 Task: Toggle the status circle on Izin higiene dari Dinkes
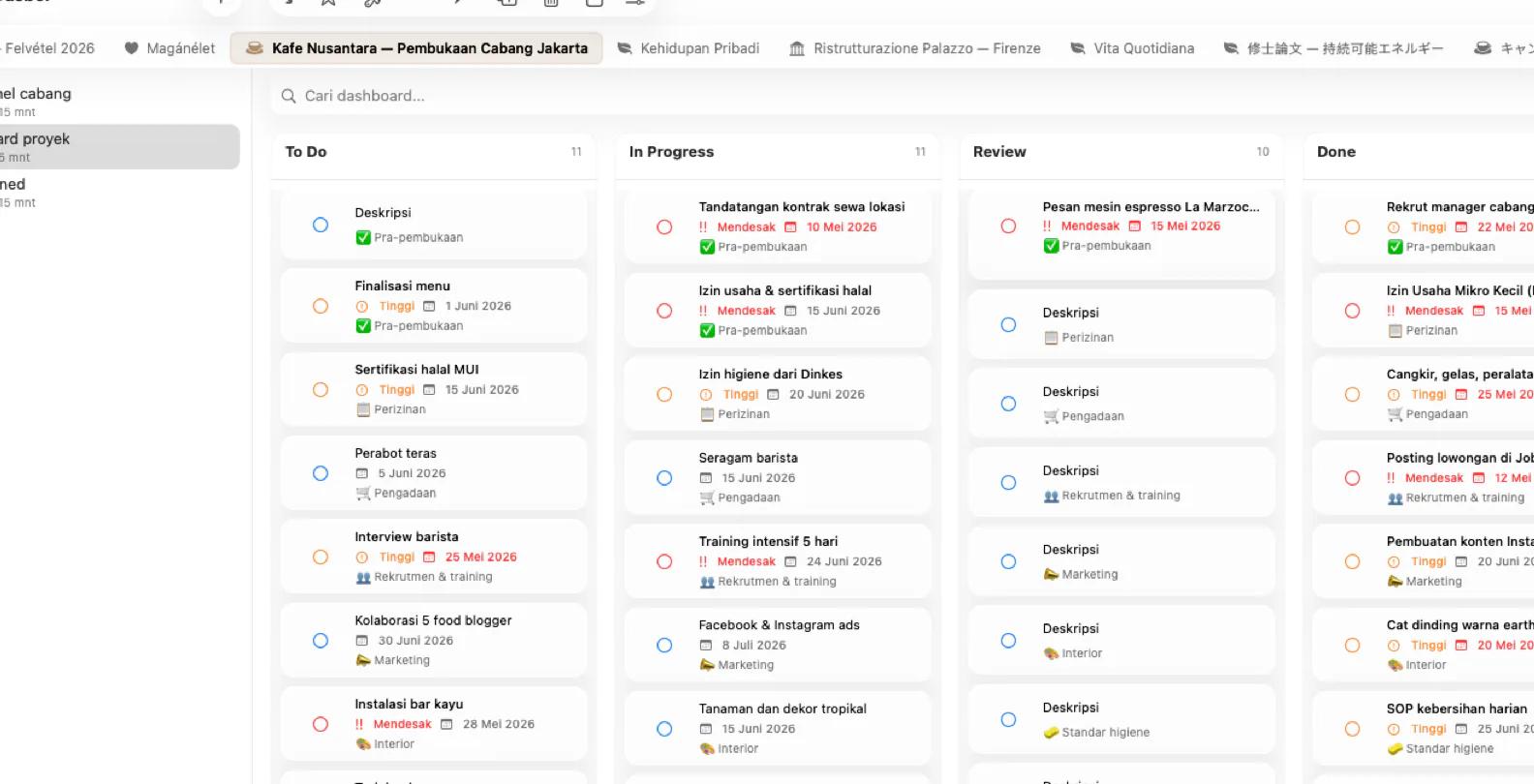664,395
